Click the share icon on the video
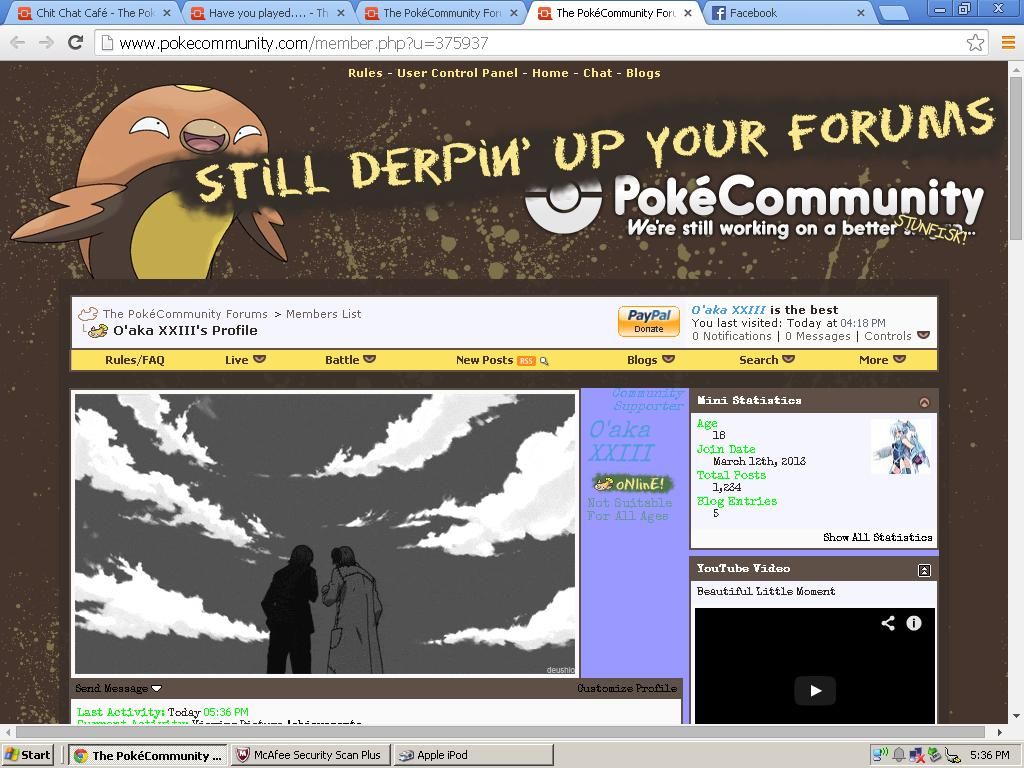The width and height of the screenshot is (1024, 768). (888, 623)
